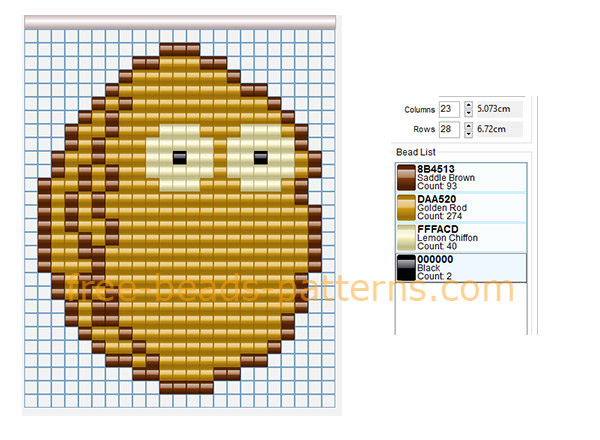600x440 pixels.
Task: Increase Columns with the up stepper arrow
Action: point(468,105)
